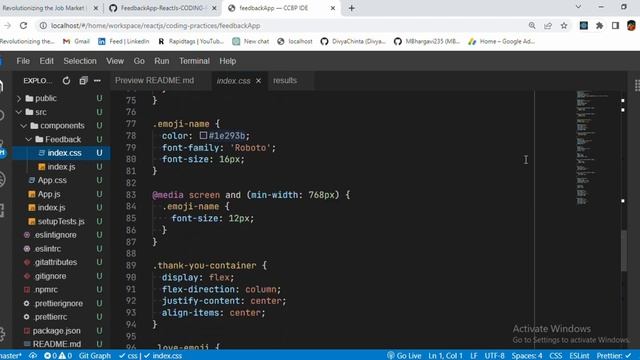Open the Run menu
The height and width of the screenshot is (360, 640).
click(162, 61)
